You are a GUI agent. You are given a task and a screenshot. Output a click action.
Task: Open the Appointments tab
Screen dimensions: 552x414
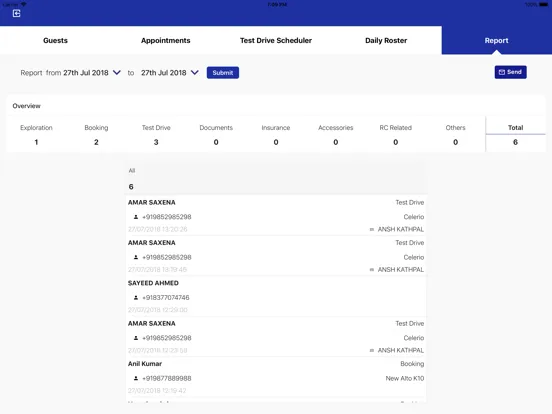click(x=165, y=40)
